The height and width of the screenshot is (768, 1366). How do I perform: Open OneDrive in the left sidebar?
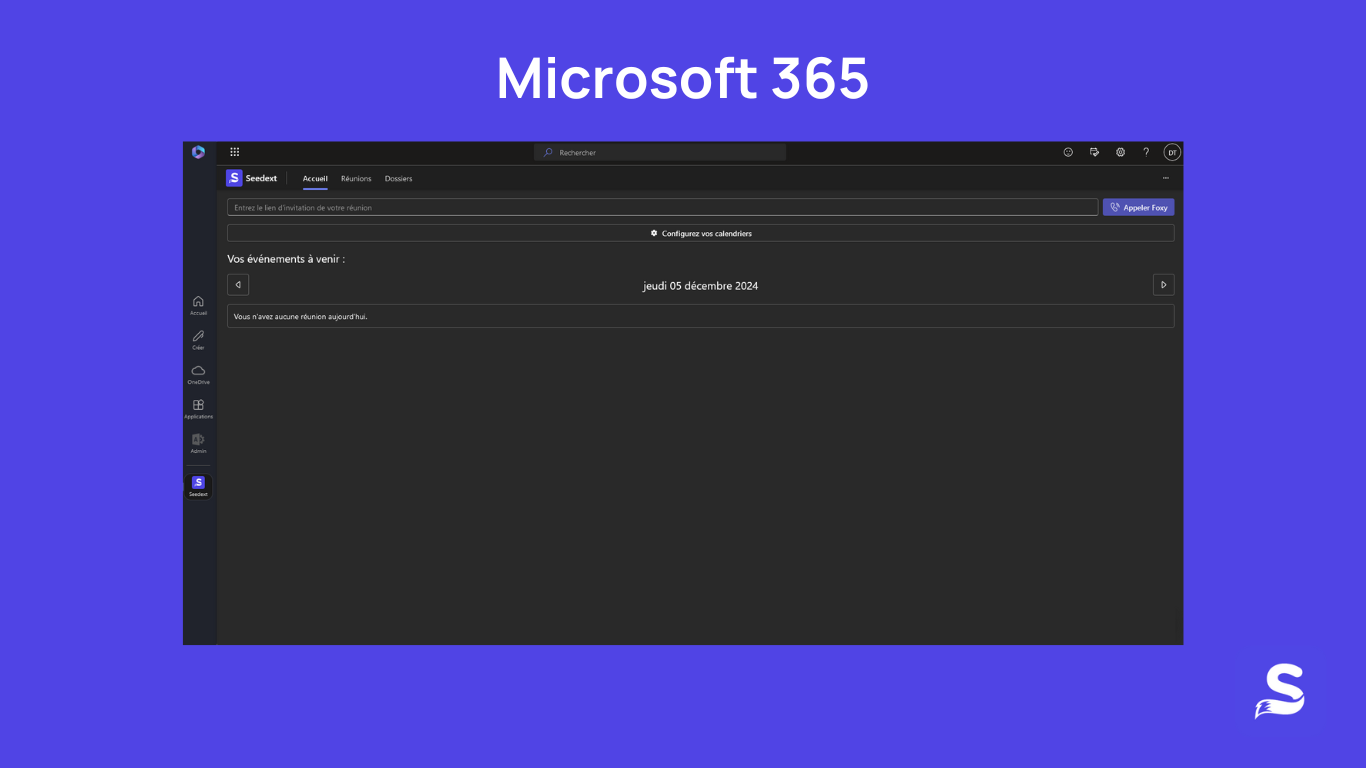pos(198,374)
